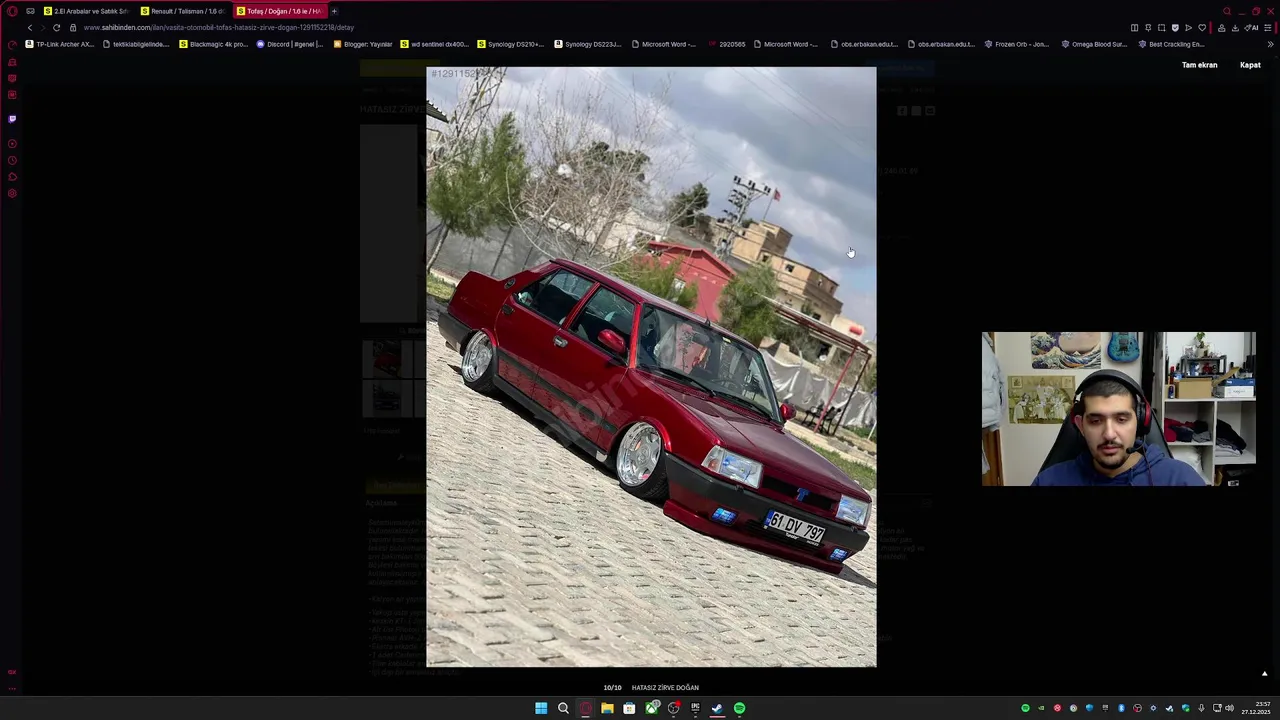Open Xbox app from taskbar
This screenshot has width=1280, height=720.
click(x=652, y=708)
